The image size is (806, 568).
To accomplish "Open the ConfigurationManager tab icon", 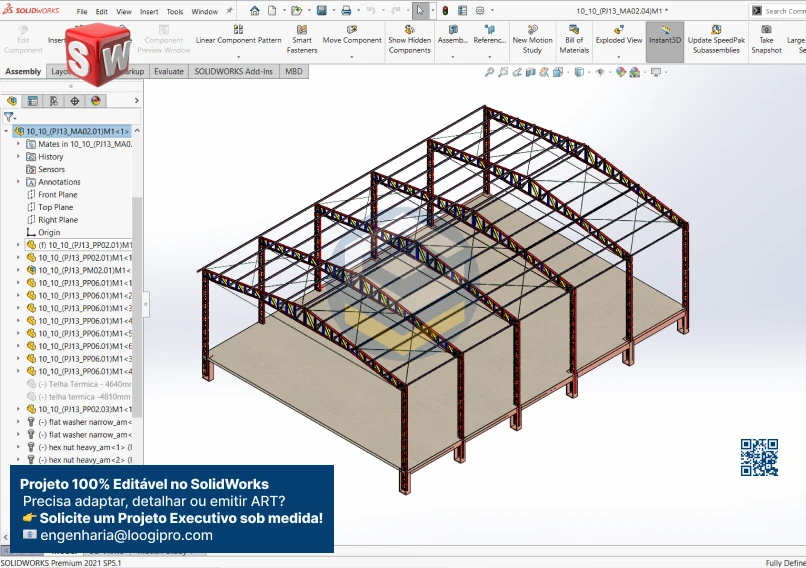I will tap(54, 101).
